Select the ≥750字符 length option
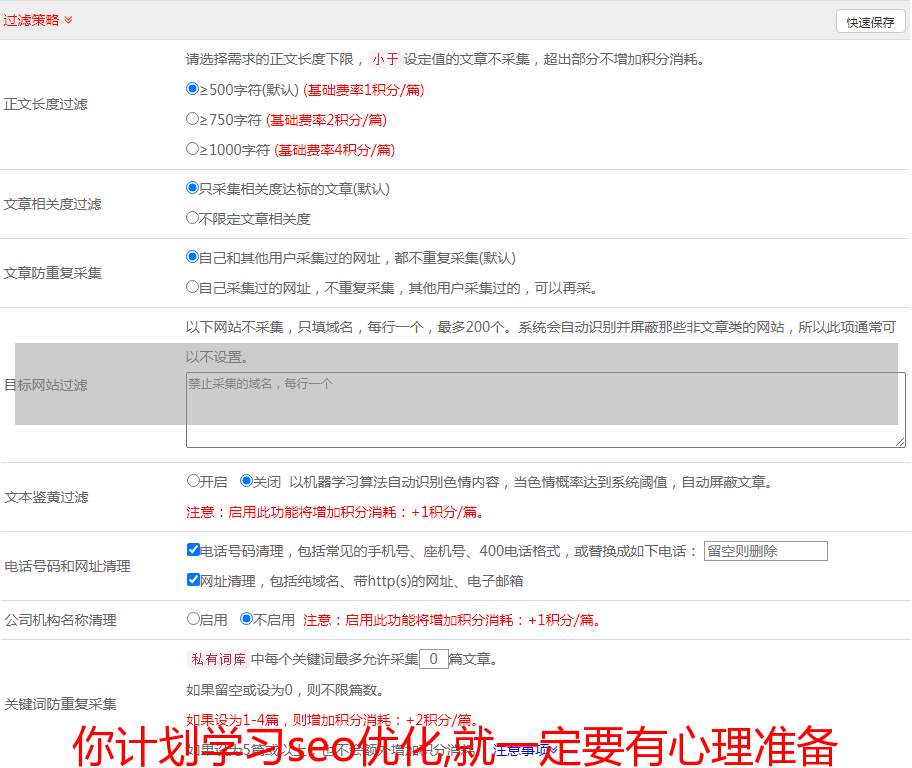912x768 pixels. pos(193,119)
